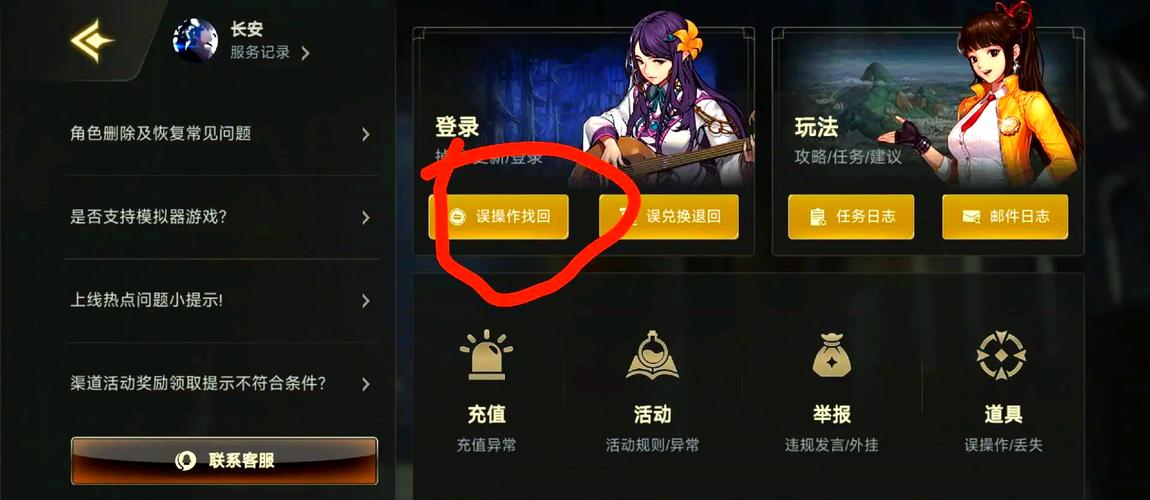Screen dimensions: 1150x500
Task: Click the 邮件日志 button text
Action: pos(1019,216)
